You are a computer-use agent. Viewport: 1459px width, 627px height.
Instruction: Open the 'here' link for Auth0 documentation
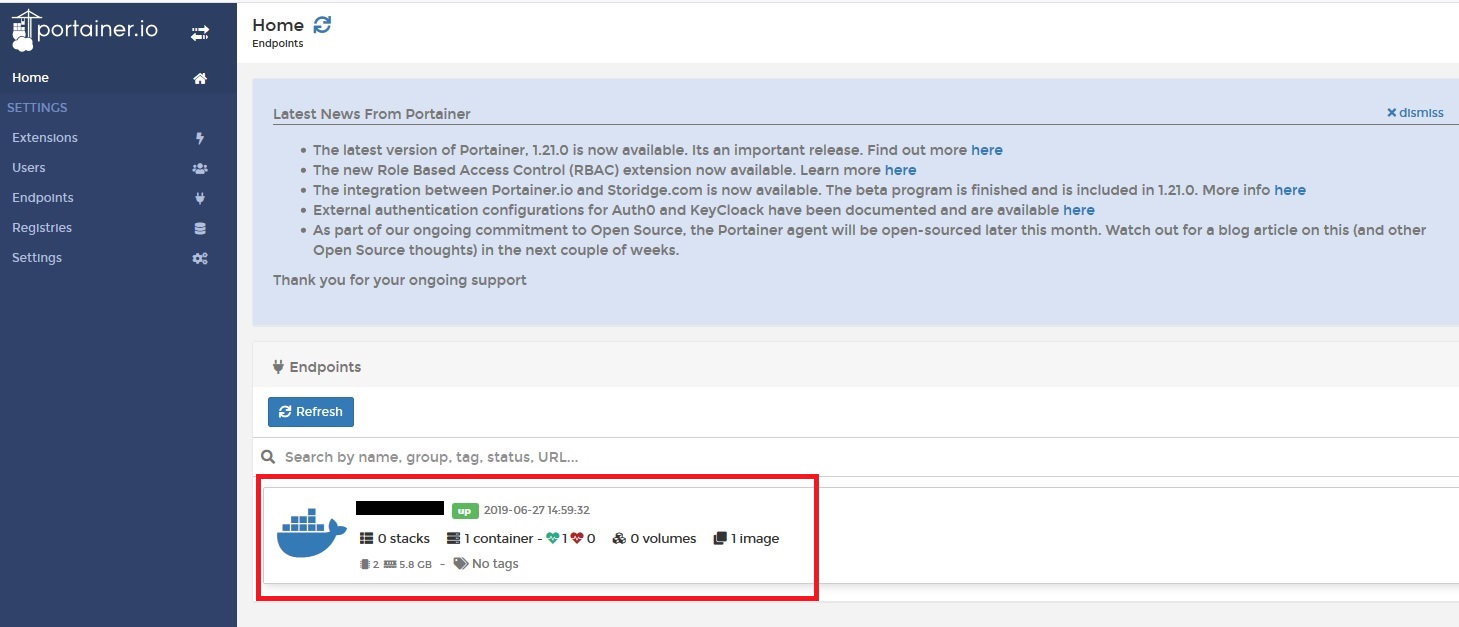[x=1079, y=210]
